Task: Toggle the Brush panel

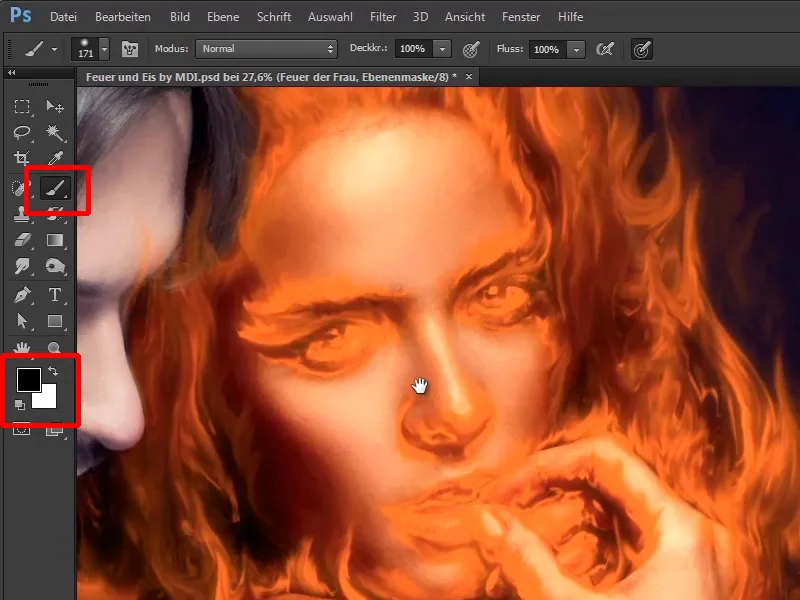Action: [130, 49]
